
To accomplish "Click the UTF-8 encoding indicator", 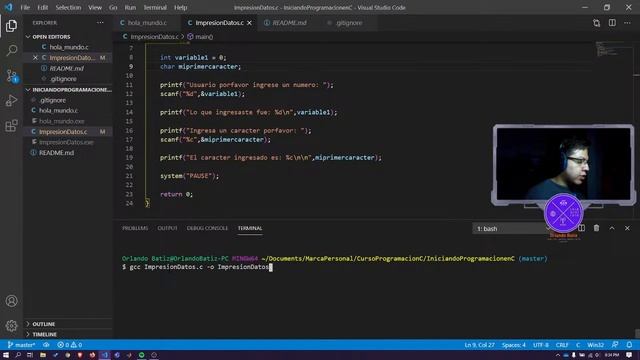I will [x=541, y=345].
